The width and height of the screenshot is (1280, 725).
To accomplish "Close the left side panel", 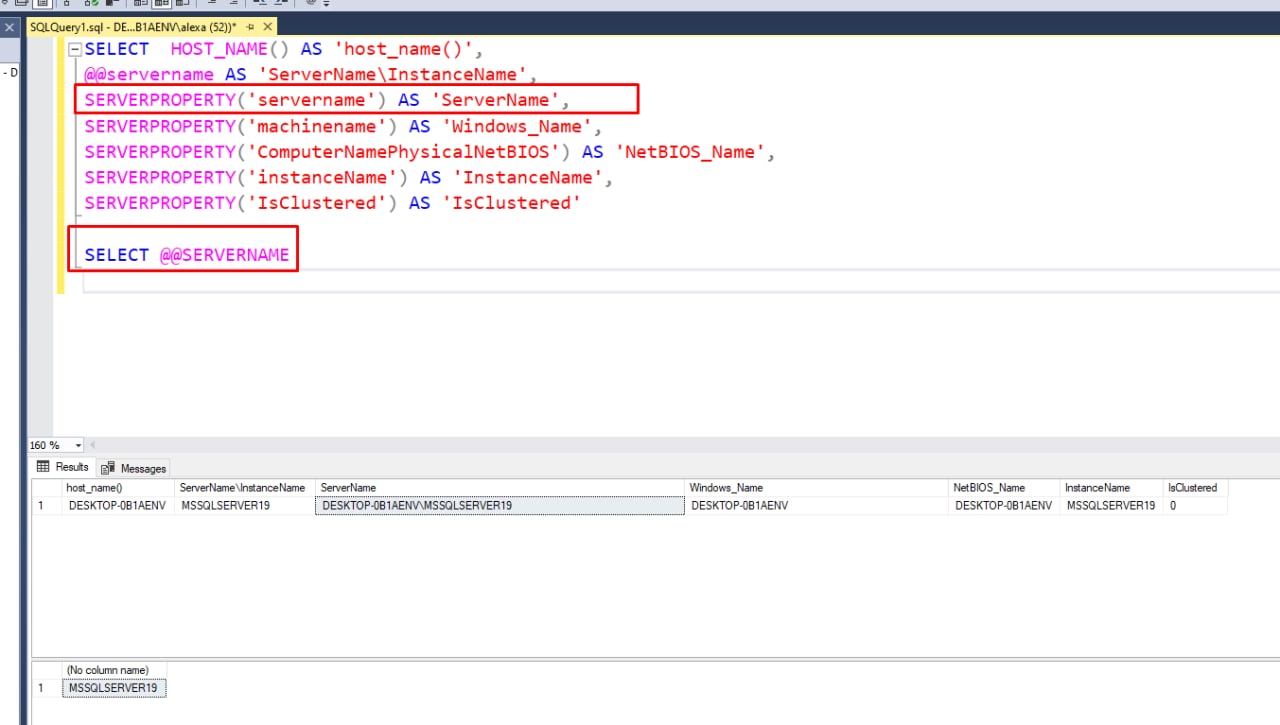I will [9, 27].
